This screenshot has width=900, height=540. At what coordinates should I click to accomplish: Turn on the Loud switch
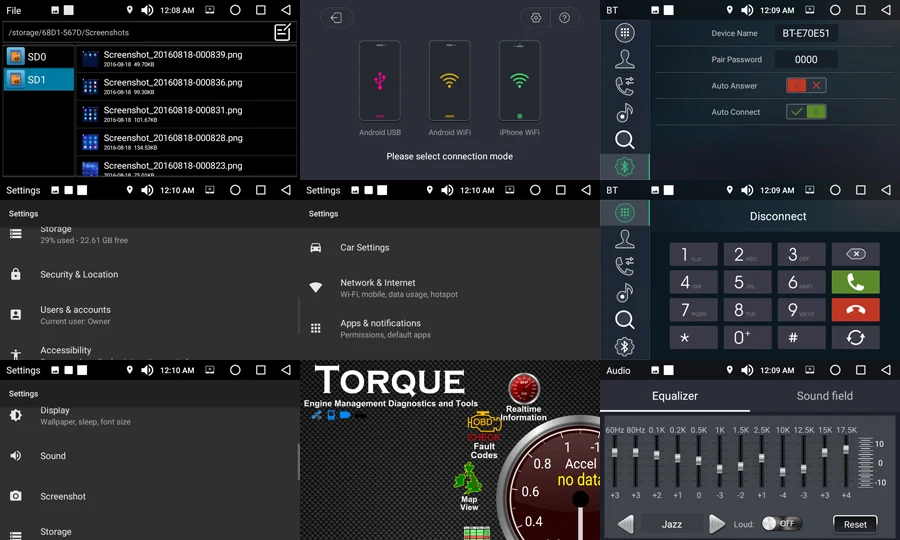point(778,524)
